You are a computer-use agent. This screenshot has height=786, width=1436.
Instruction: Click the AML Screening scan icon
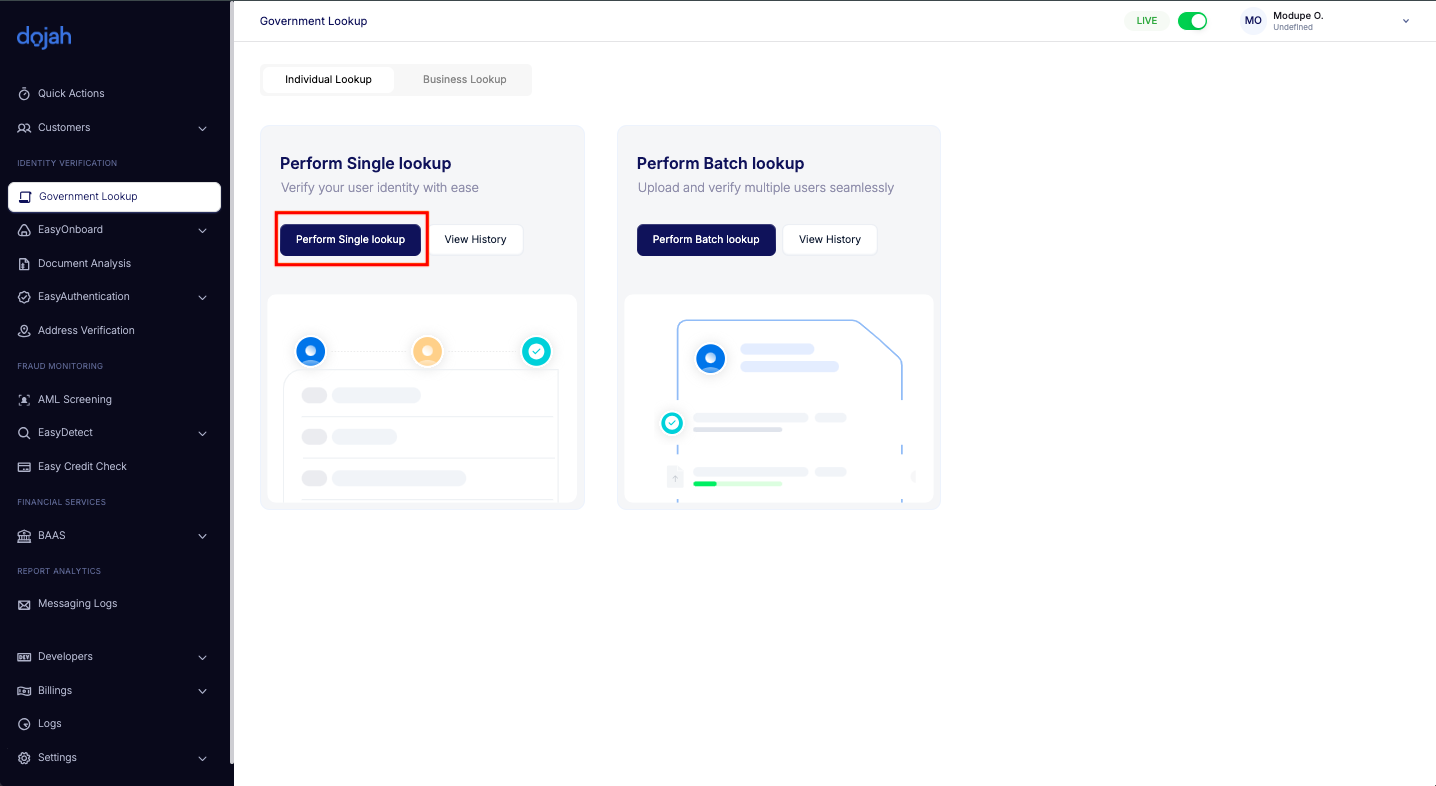click(24, 400)
